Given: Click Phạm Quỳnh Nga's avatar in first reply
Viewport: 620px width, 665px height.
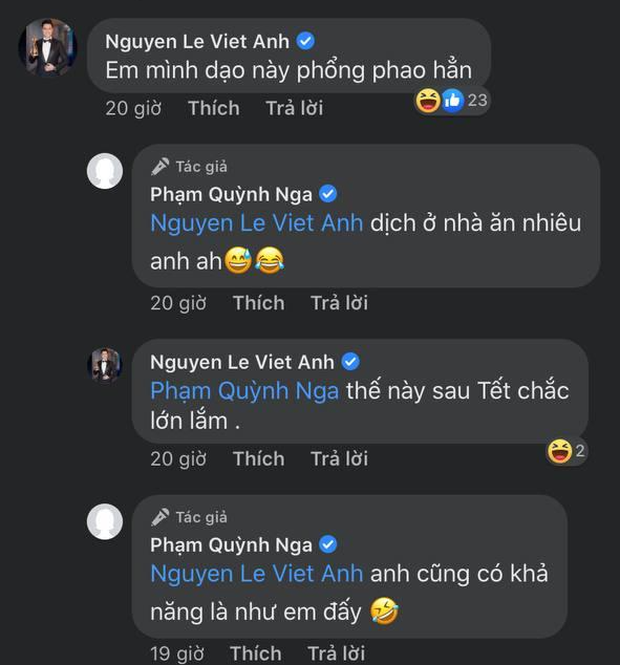Looking at the screenshot, I should click(105, 172).
